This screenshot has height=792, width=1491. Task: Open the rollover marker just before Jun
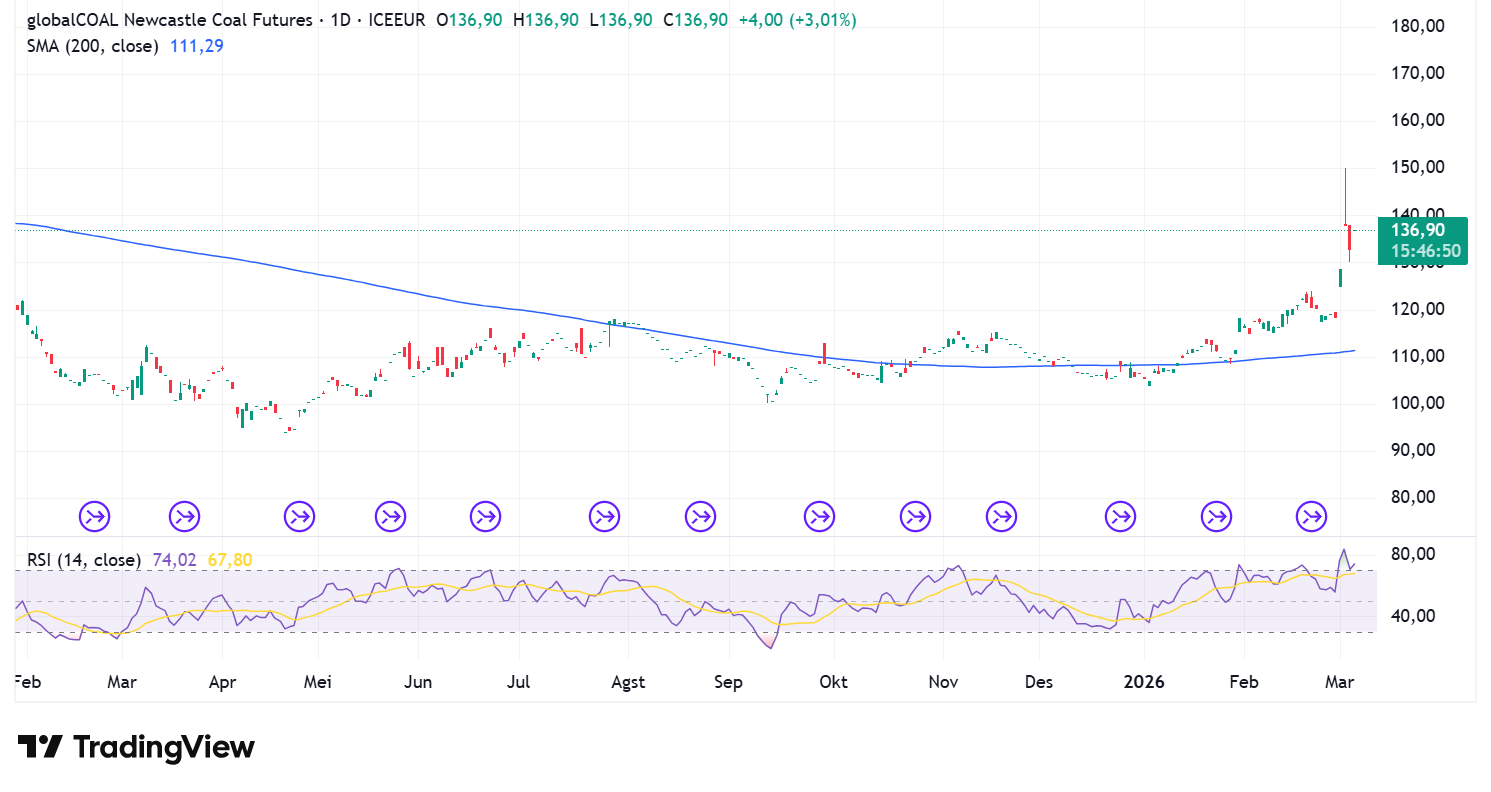[x=391, y=517]
